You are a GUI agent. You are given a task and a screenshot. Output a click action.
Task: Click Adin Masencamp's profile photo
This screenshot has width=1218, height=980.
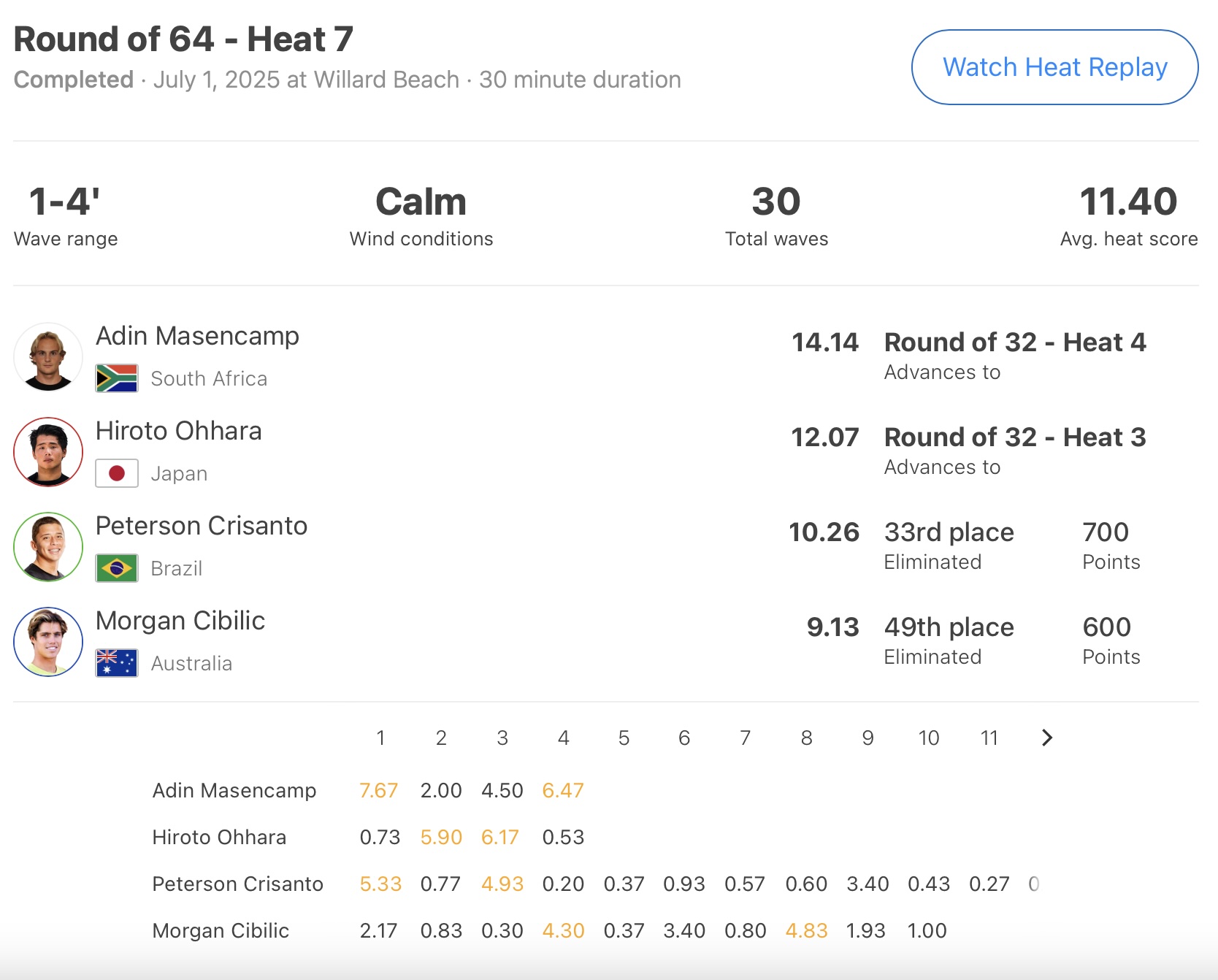coord(48,357)
